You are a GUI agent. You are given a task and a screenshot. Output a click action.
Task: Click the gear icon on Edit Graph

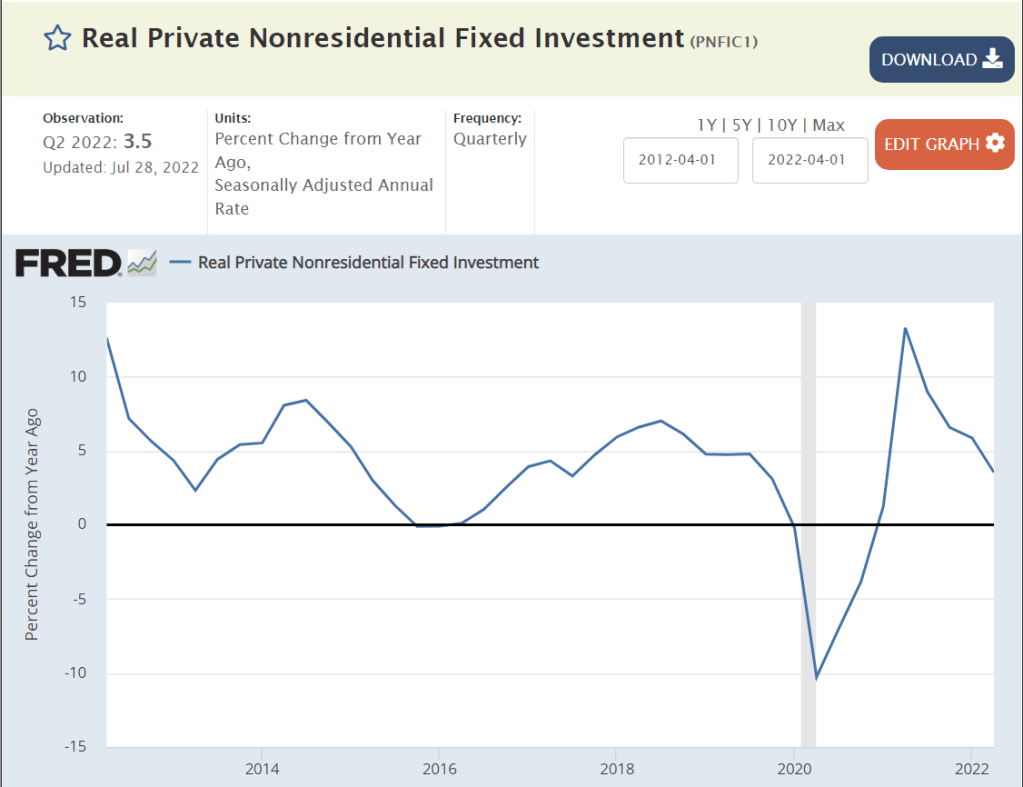click(x=994, y=143)
